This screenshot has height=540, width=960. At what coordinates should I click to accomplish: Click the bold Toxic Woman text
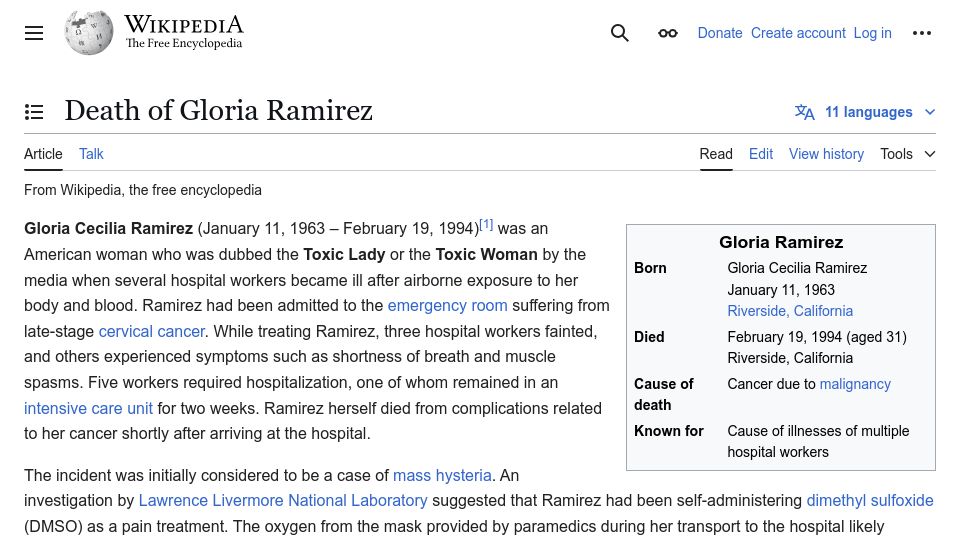(486, 254)
